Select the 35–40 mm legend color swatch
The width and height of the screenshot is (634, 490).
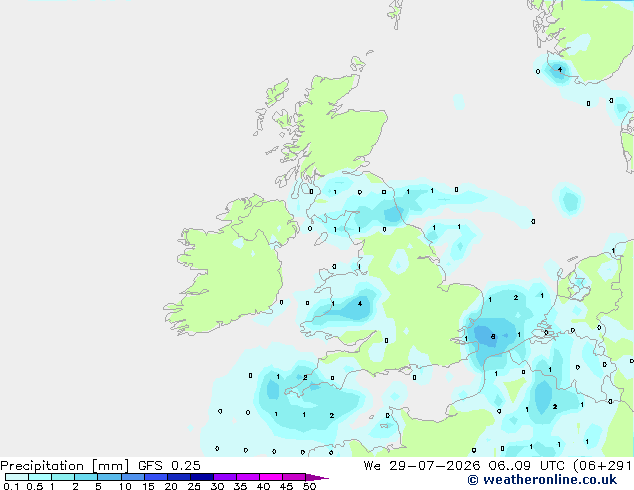(x=248, y=477)
